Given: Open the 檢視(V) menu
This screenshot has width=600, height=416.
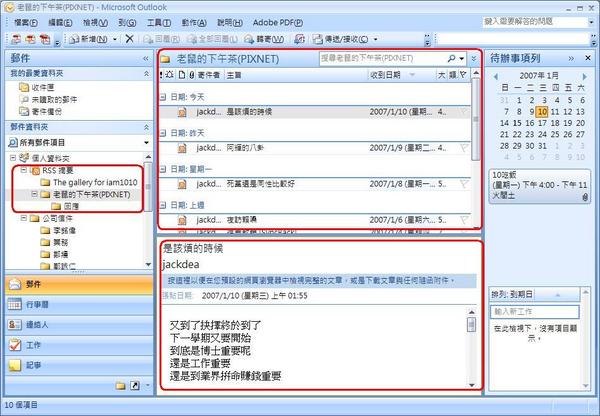Looking at the screenshot, I should click(x=95, y=23).
